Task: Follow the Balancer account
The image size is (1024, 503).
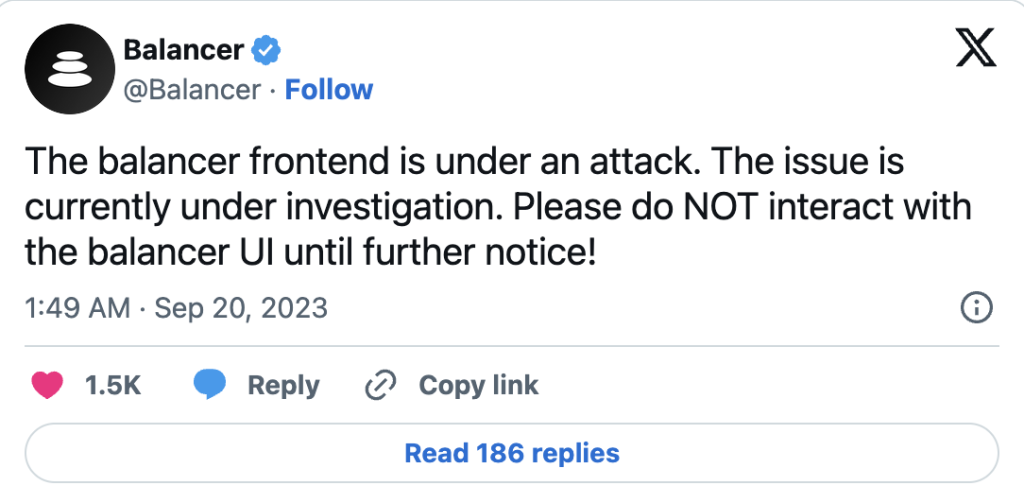Action: (x=329, y=89)
